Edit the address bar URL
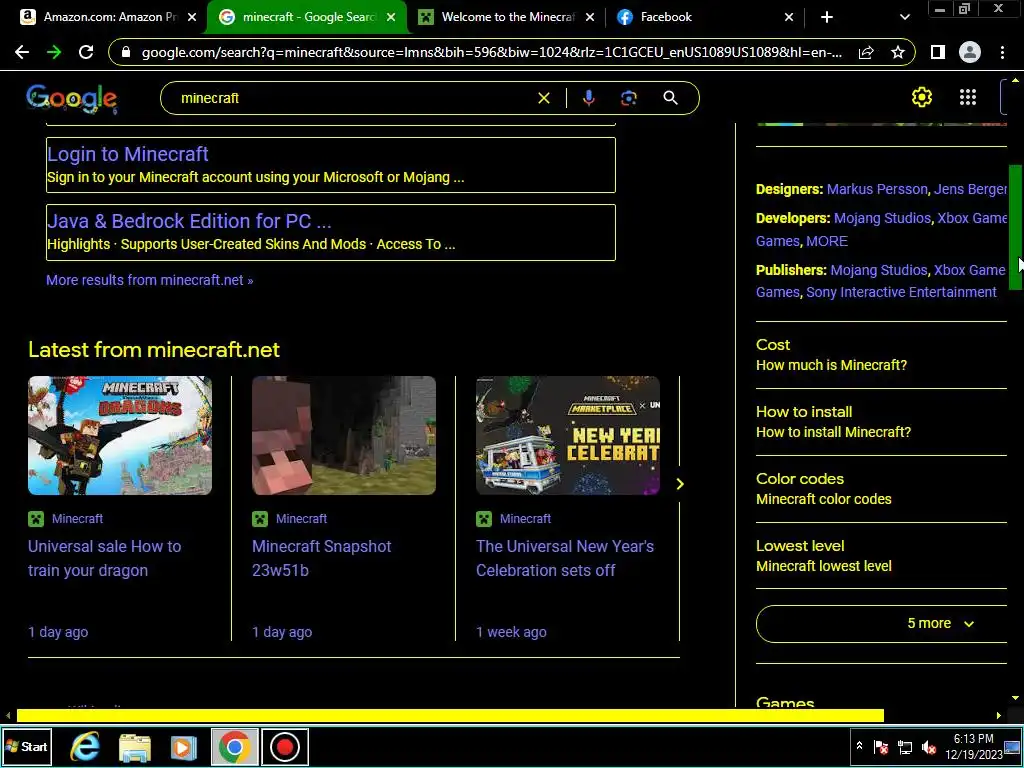 [491, 52]
